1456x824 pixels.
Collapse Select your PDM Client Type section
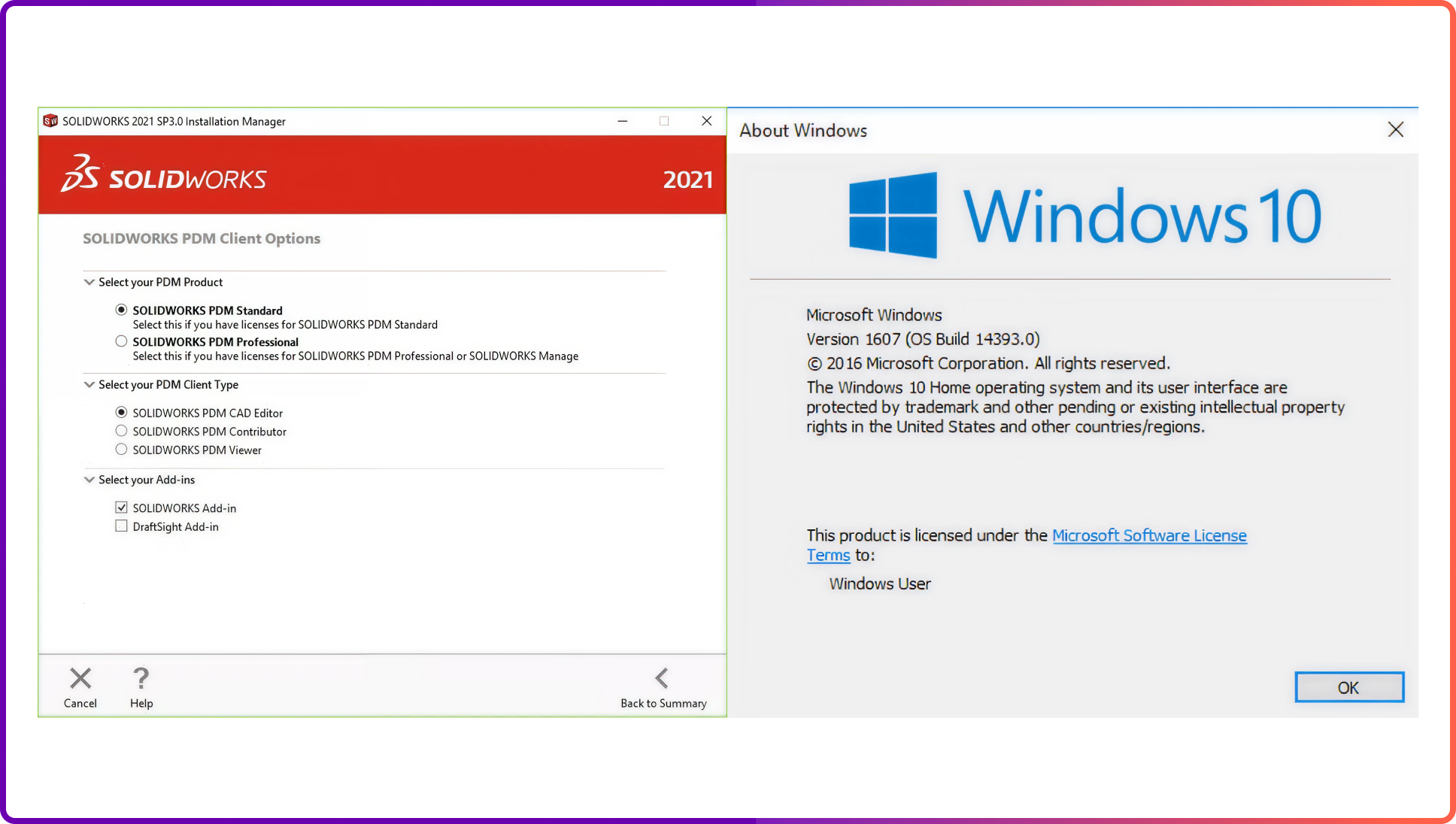point(89,384)
